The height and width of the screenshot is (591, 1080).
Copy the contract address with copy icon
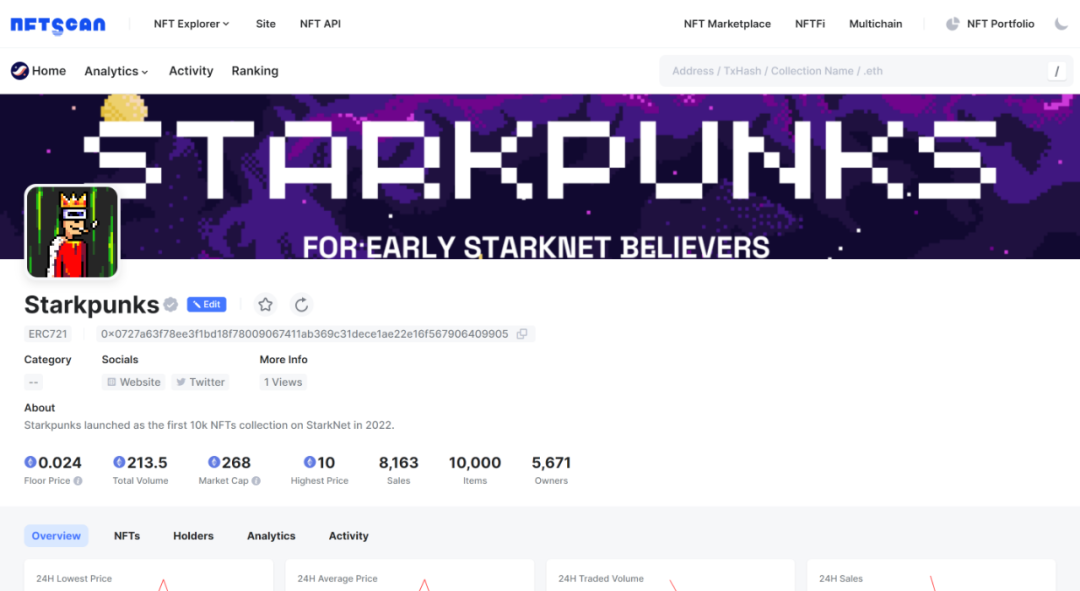(x=522, y=334)
